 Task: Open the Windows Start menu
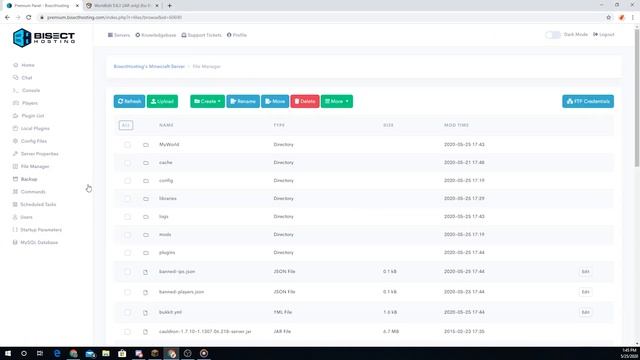tap(8, 353)
